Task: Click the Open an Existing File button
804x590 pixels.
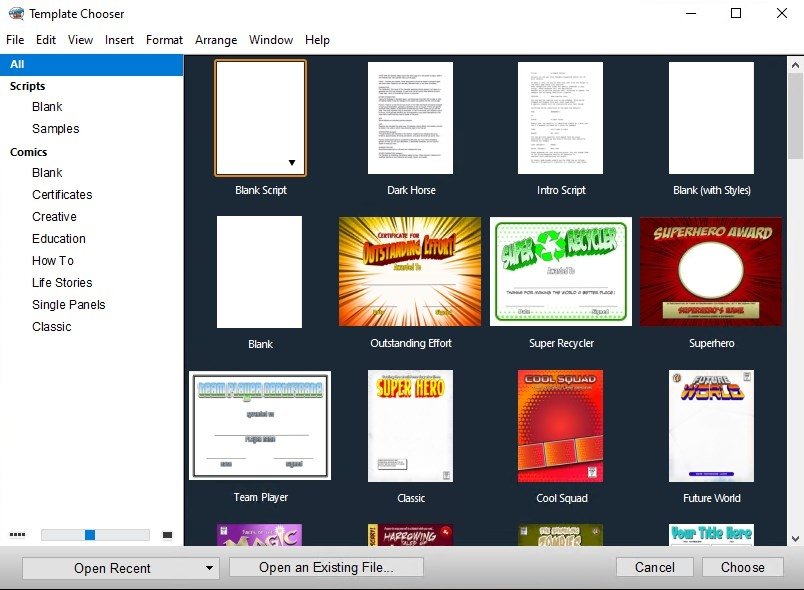Action: click(326, 567)
